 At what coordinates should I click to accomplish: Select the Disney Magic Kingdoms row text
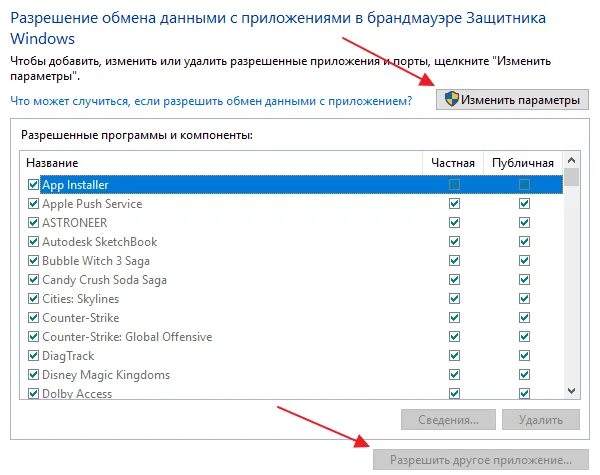pos(106,375)
